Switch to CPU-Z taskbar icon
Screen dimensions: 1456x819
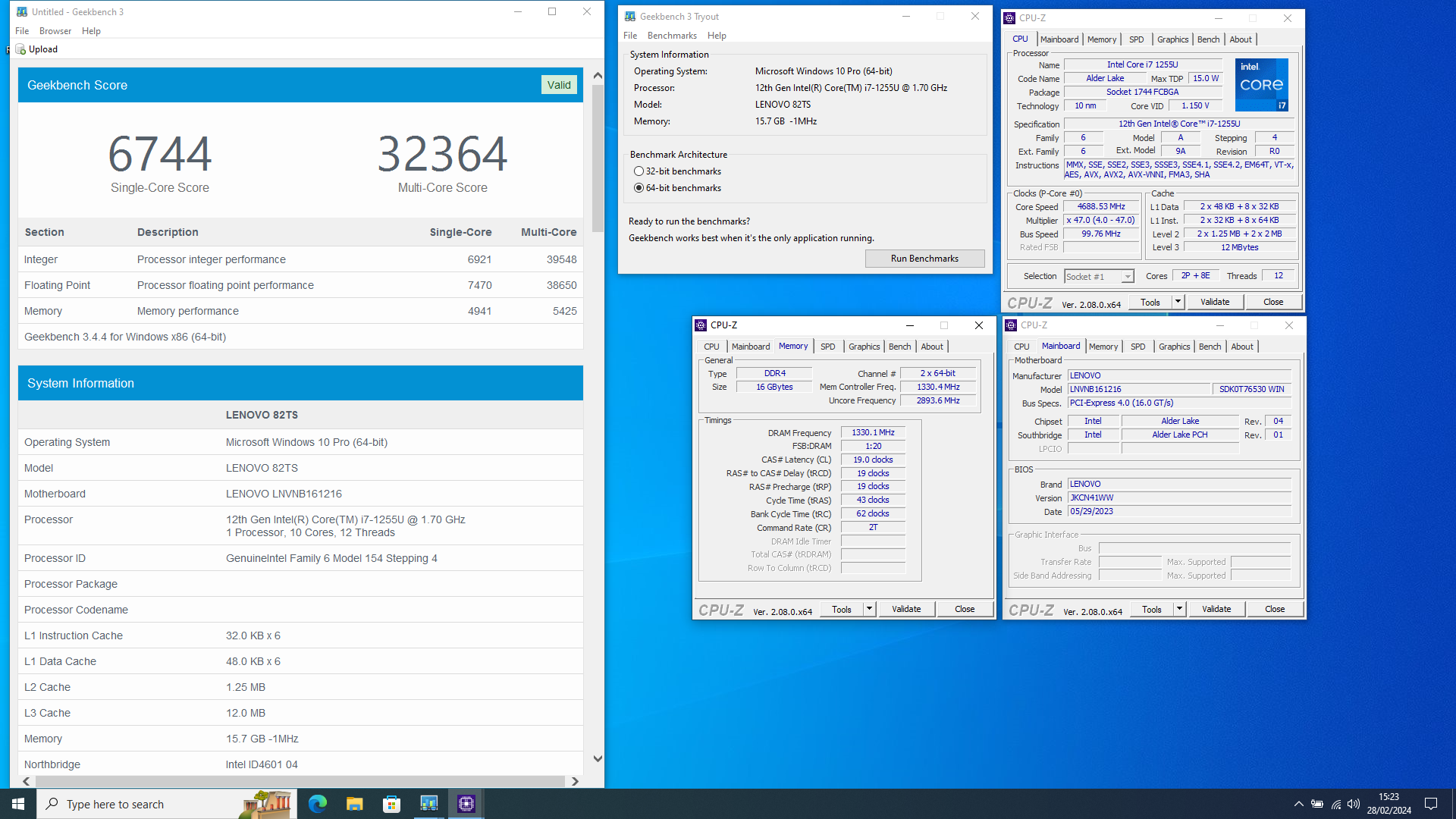point(466,804)
